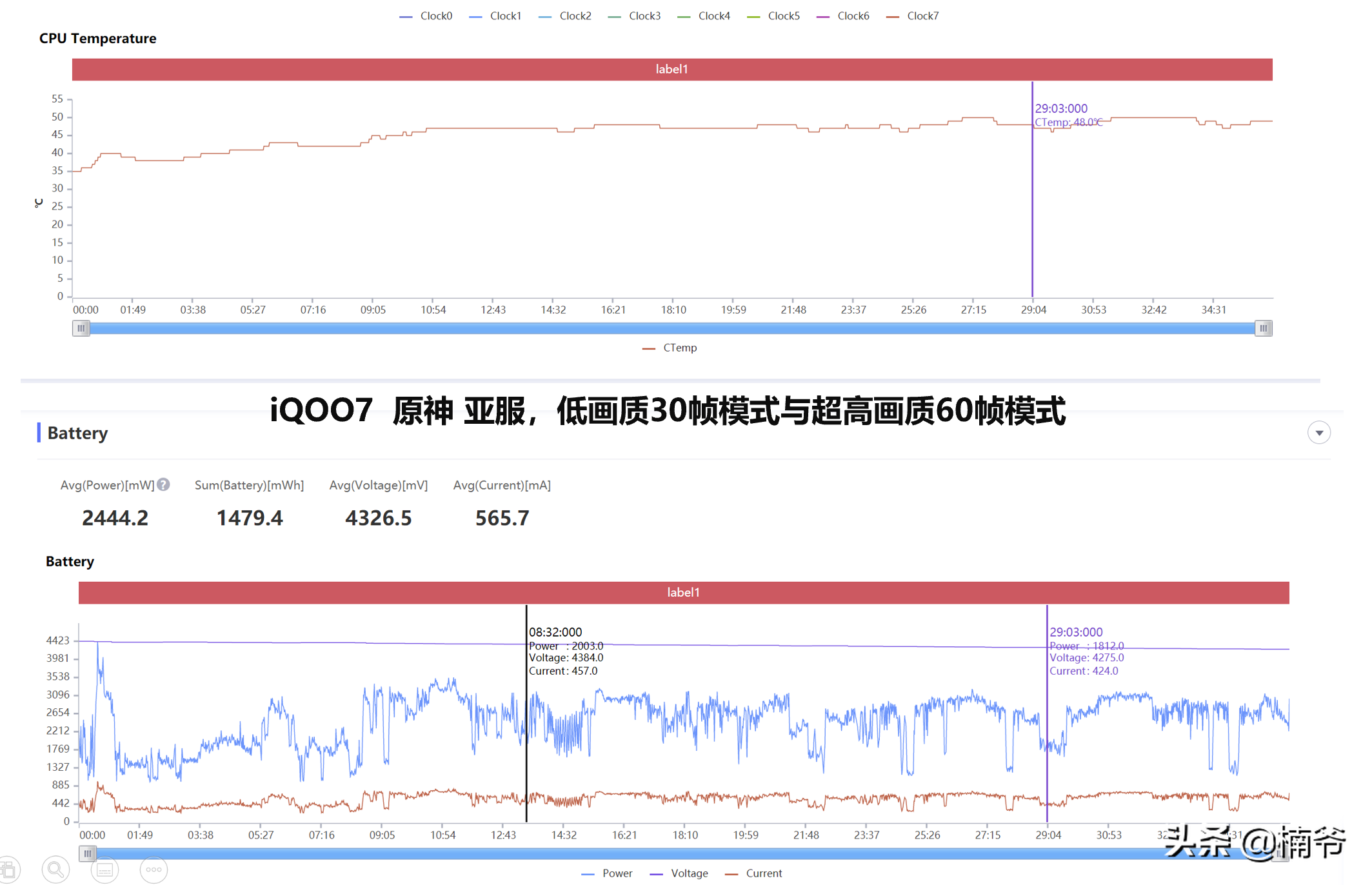Image resolution: width=1372 pixels, height=885 pixels.
Task: Select the Battery section header tab
Action: (x=77, y=433)
